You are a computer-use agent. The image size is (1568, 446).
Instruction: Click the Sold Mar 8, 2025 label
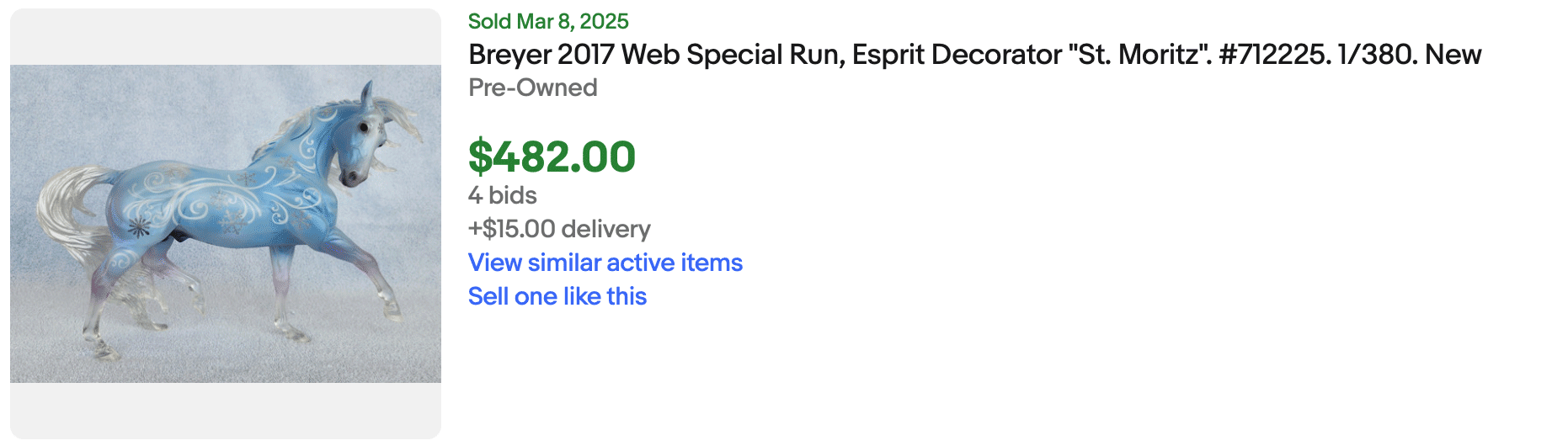click(548, 21)
